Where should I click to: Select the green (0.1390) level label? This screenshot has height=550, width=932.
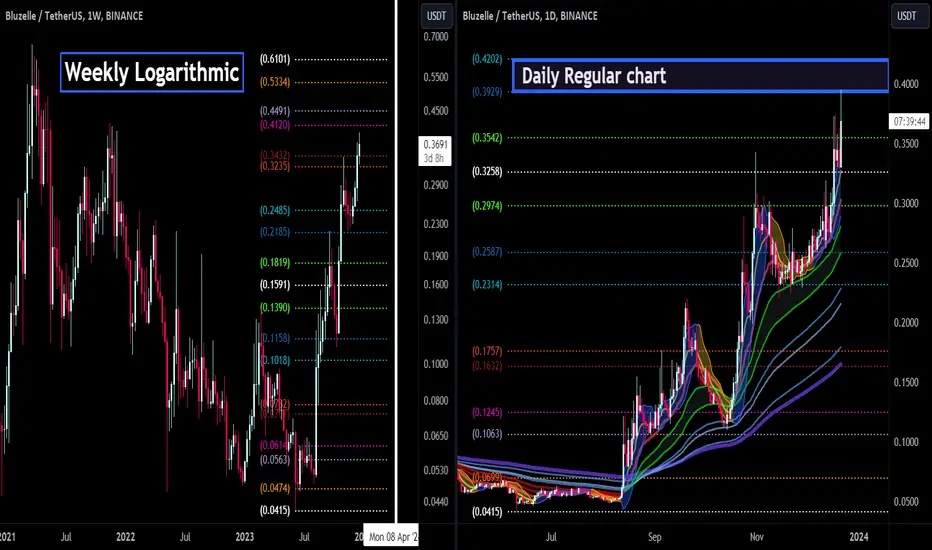click(x=275, y=307)
